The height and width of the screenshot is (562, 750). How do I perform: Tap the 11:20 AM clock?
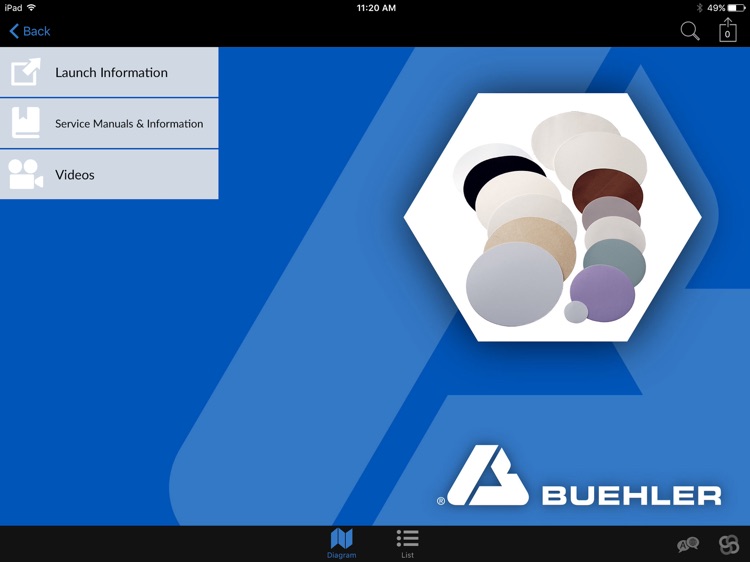click(376, 8)
